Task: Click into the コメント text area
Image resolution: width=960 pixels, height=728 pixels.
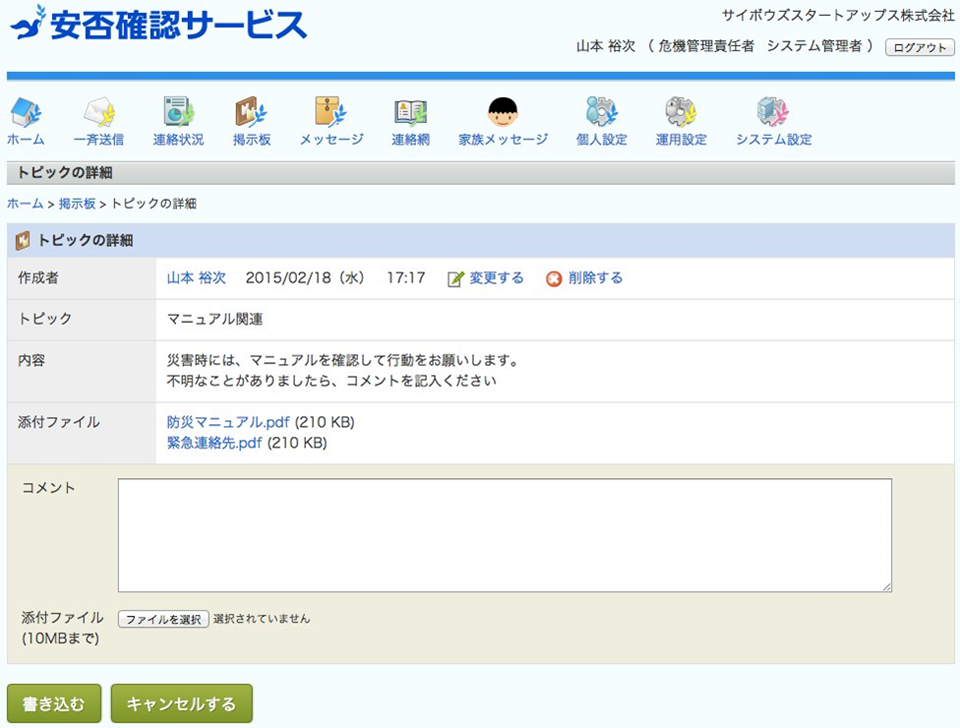Action: click(504, 535)
